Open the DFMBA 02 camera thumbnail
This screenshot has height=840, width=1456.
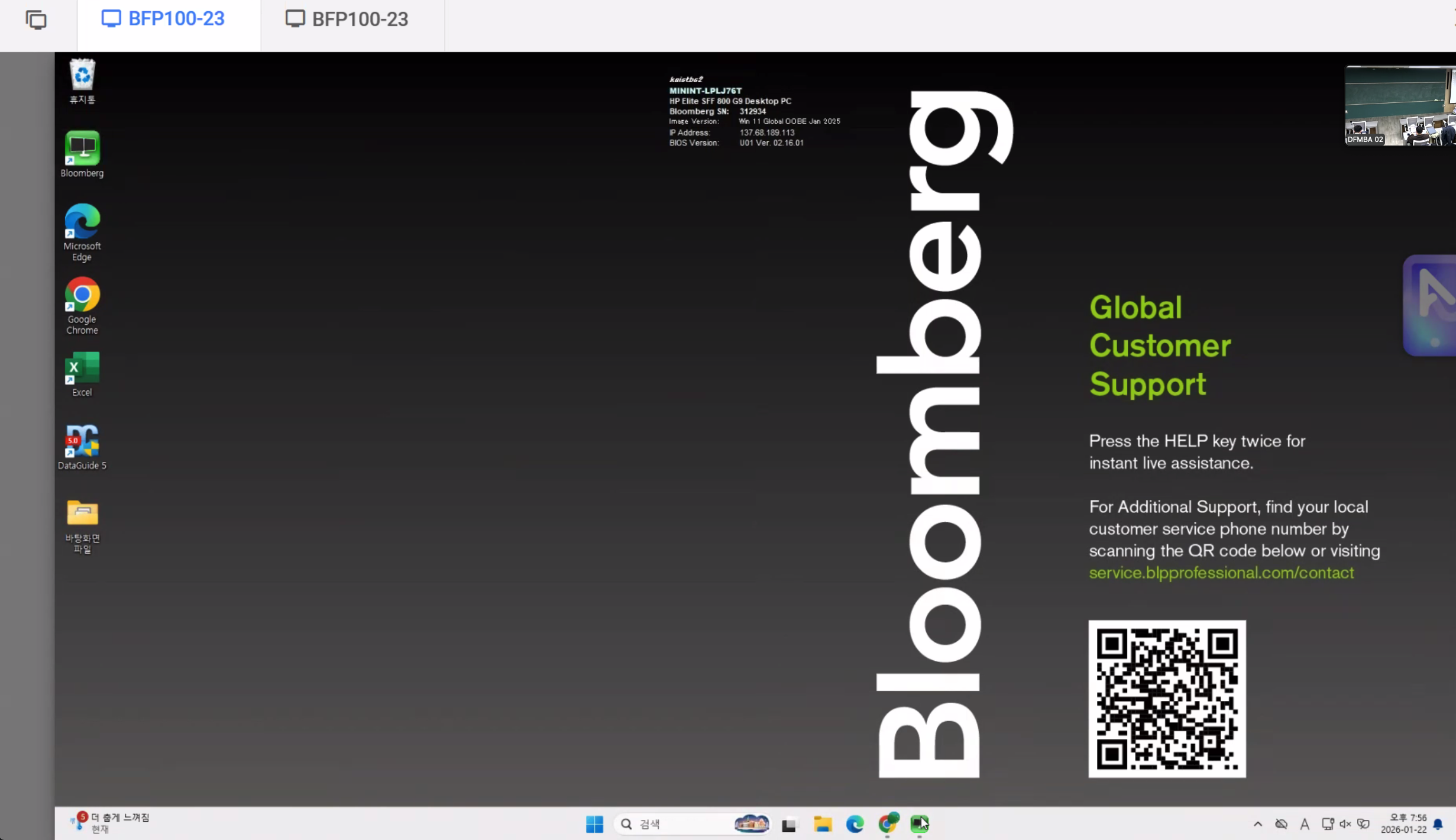[x=1399, y=106]
